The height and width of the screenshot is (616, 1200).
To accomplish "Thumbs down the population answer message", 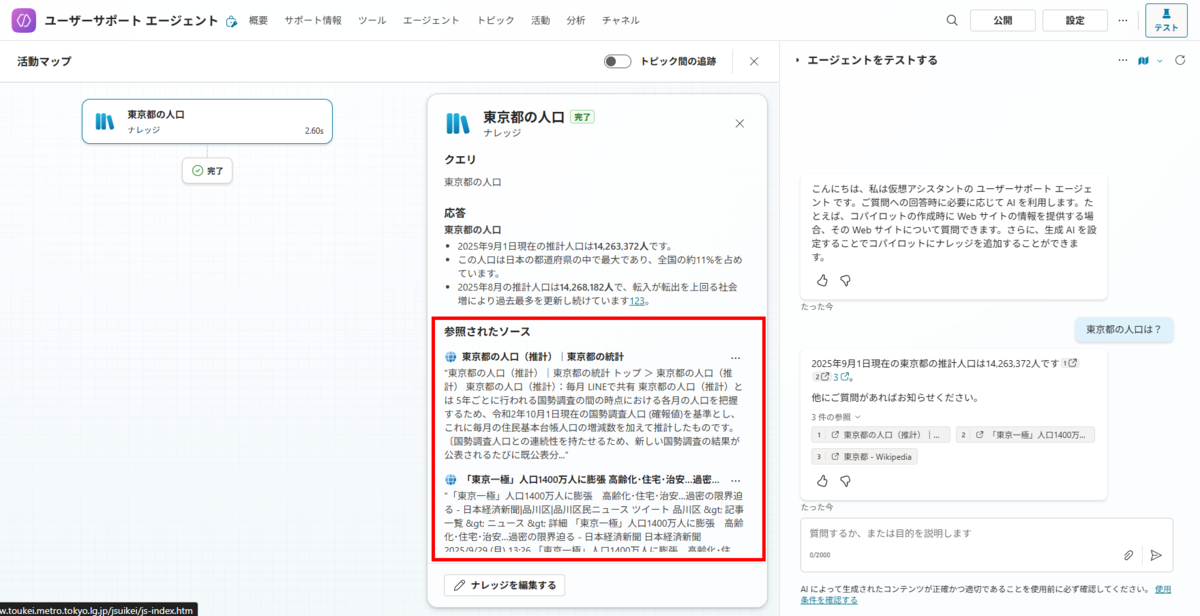I will (845, 481).
